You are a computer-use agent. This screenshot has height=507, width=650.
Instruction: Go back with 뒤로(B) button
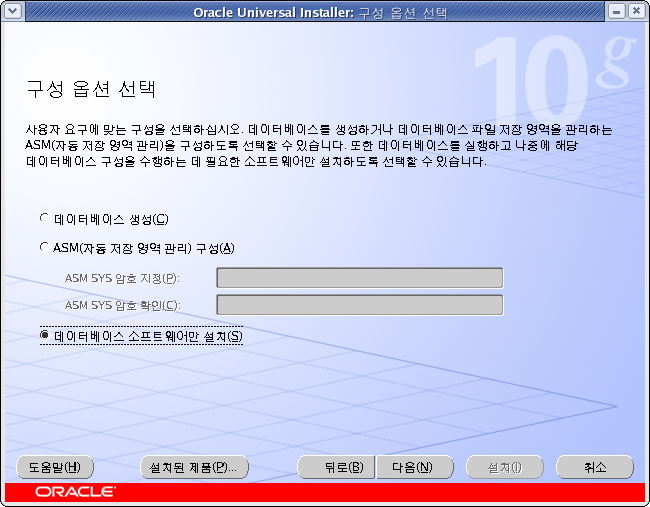(336, 468)
